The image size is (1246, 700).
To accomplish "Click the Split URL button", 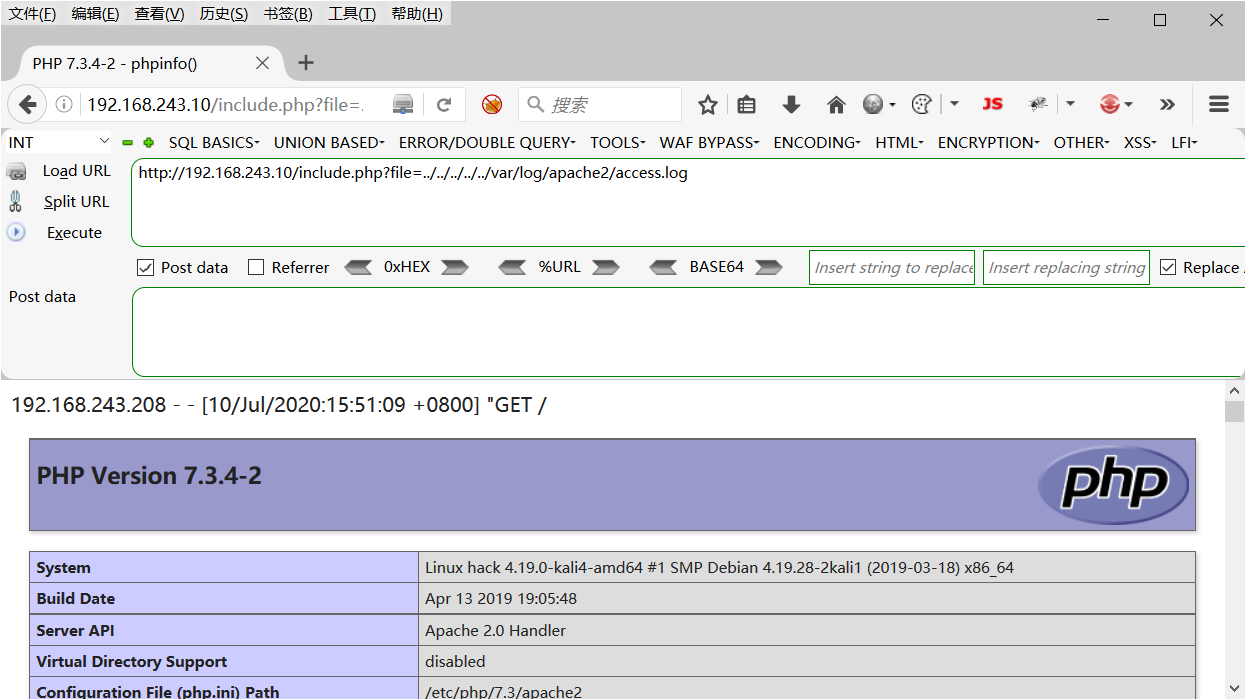I will coord(76,202).
